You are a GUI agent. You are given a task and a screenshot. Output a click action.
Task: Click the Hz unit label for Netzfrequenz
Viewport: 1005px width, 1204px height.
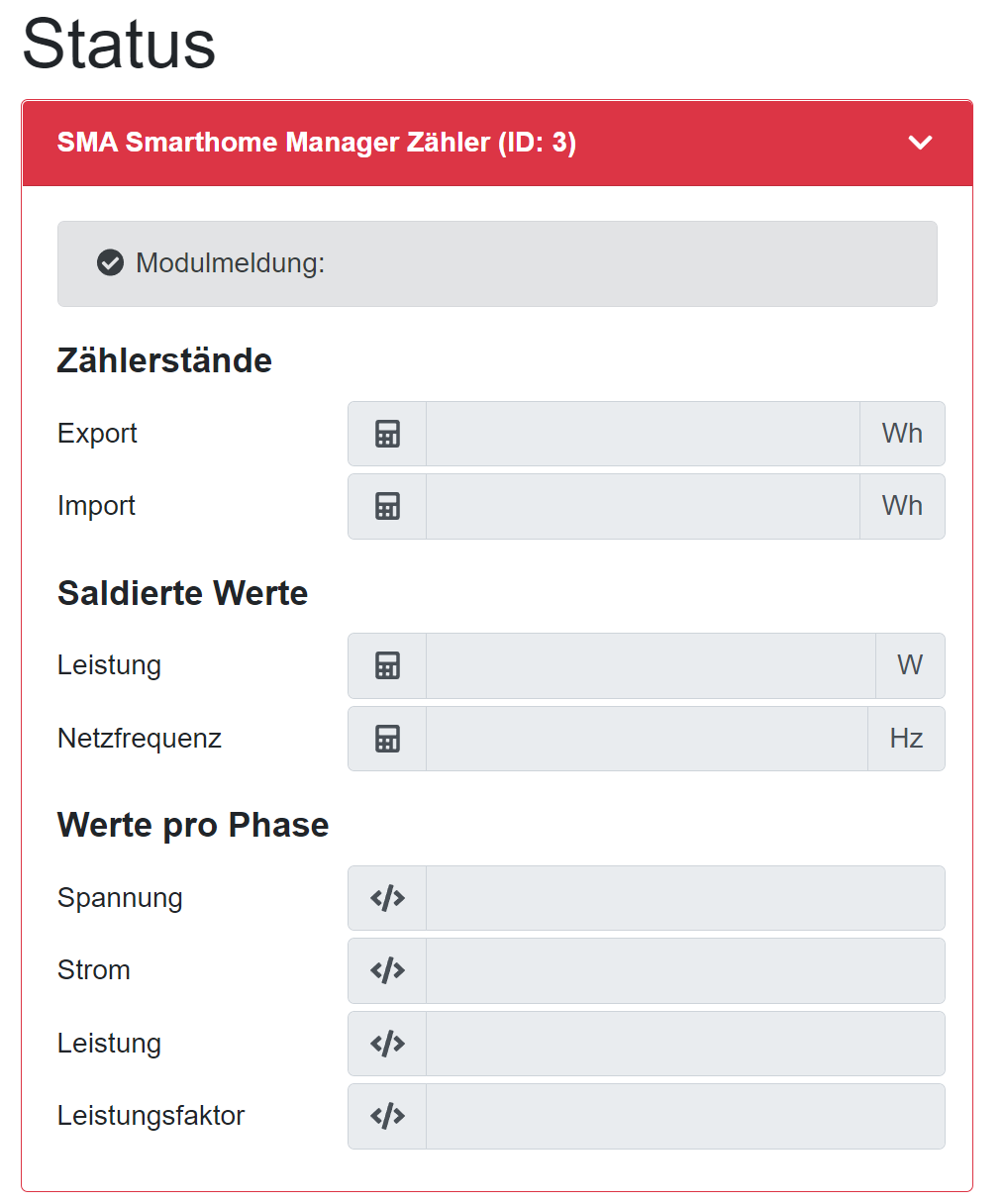coord(906,739)
